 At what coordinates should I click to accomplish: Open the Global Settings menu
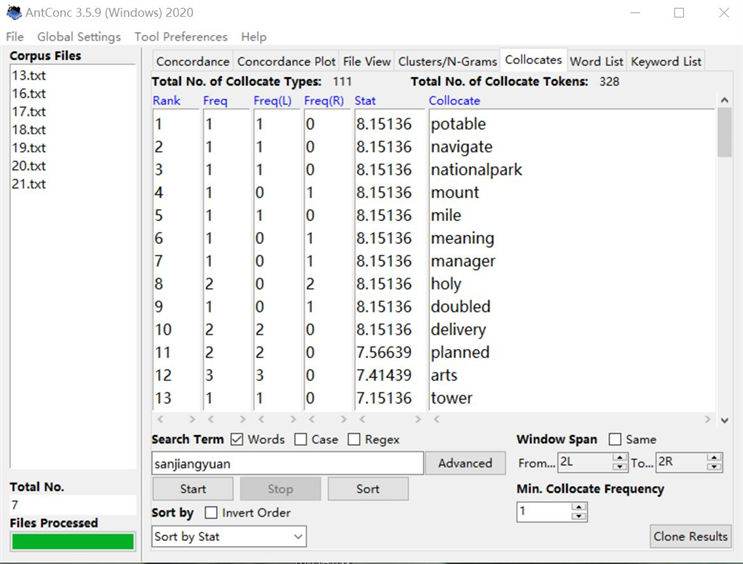(x=79, y=37)
